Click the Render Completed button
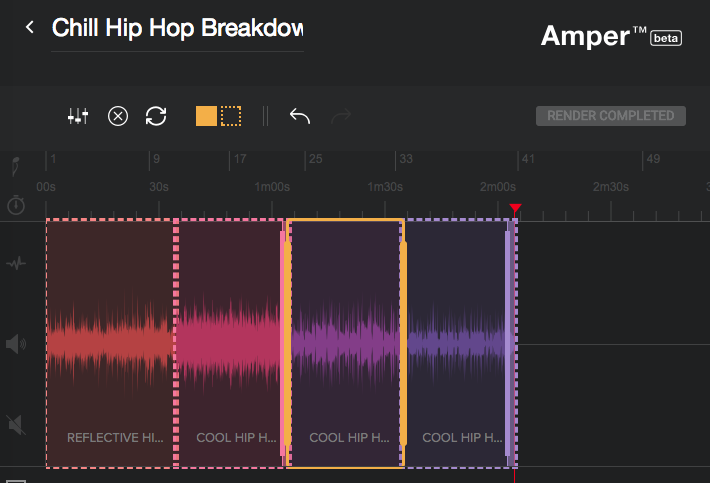The height and width of the screenshot is (483, 710). pyautogui.click(x=611, y=116)
